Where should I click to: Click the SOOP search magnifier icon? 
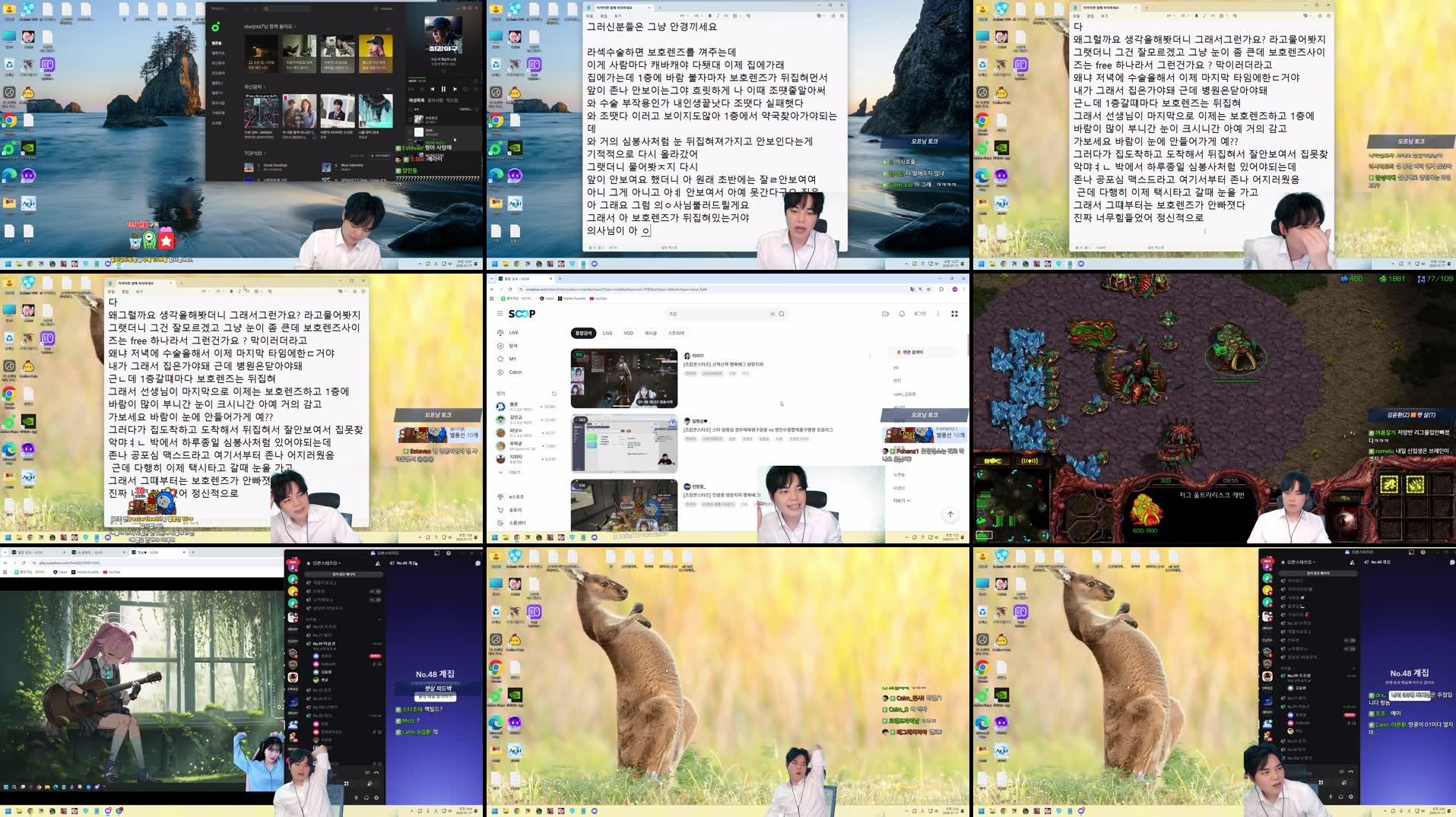pos(782,314)
